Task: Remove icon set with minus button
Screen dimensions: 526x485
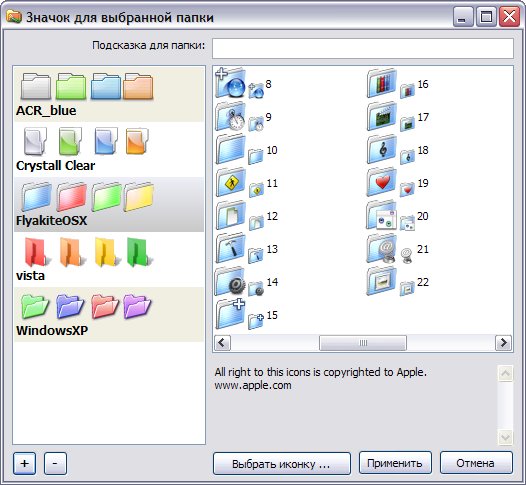Action: [55, 464]
